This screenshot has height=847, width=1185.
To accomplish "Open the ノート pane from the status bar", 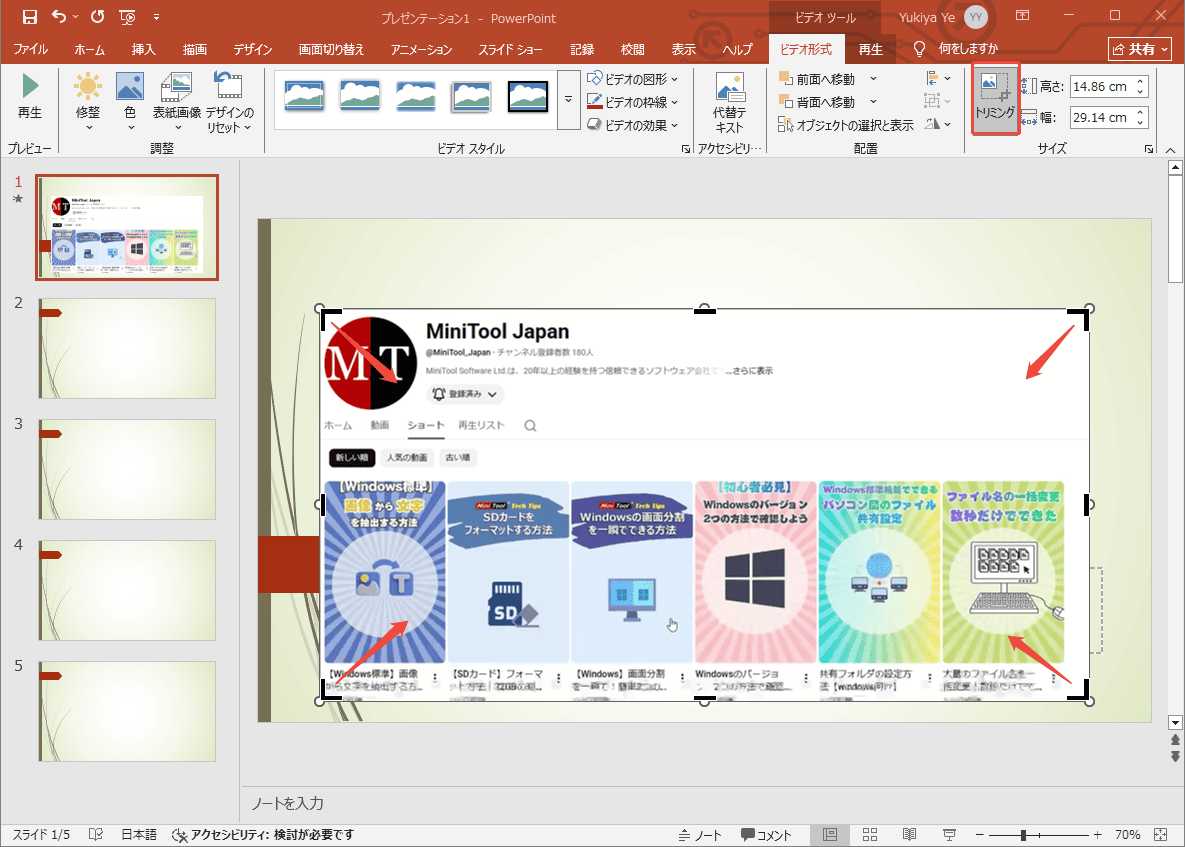I will pyautogui.click(x=700, y=834).
